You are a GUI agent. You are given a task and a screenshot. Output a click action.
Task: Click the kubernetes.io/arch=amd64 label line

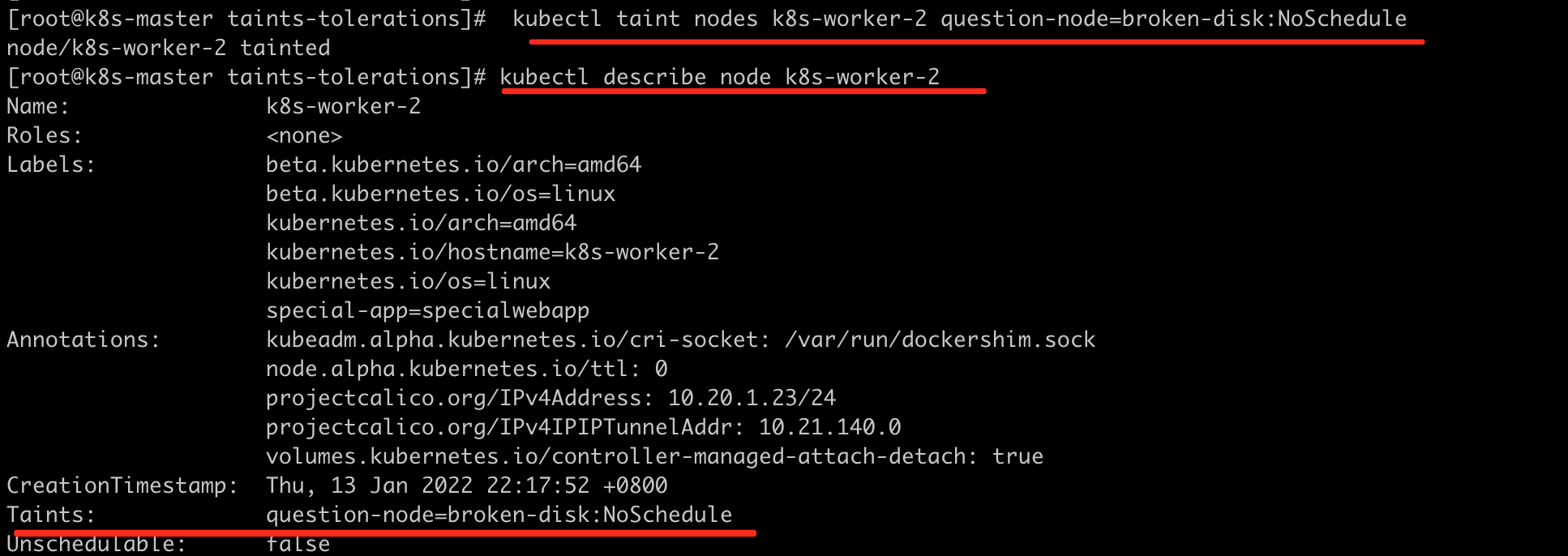point(421,223)
